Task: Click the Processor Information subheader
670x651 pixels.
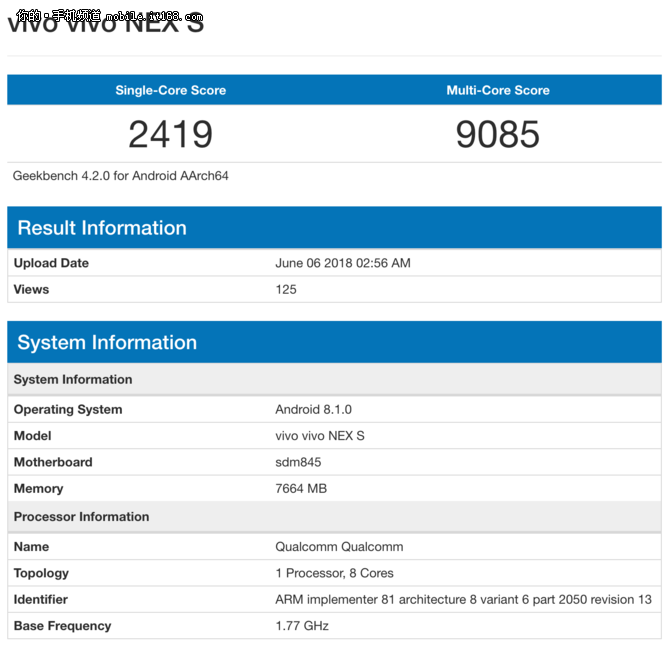Action: (81, 517)
